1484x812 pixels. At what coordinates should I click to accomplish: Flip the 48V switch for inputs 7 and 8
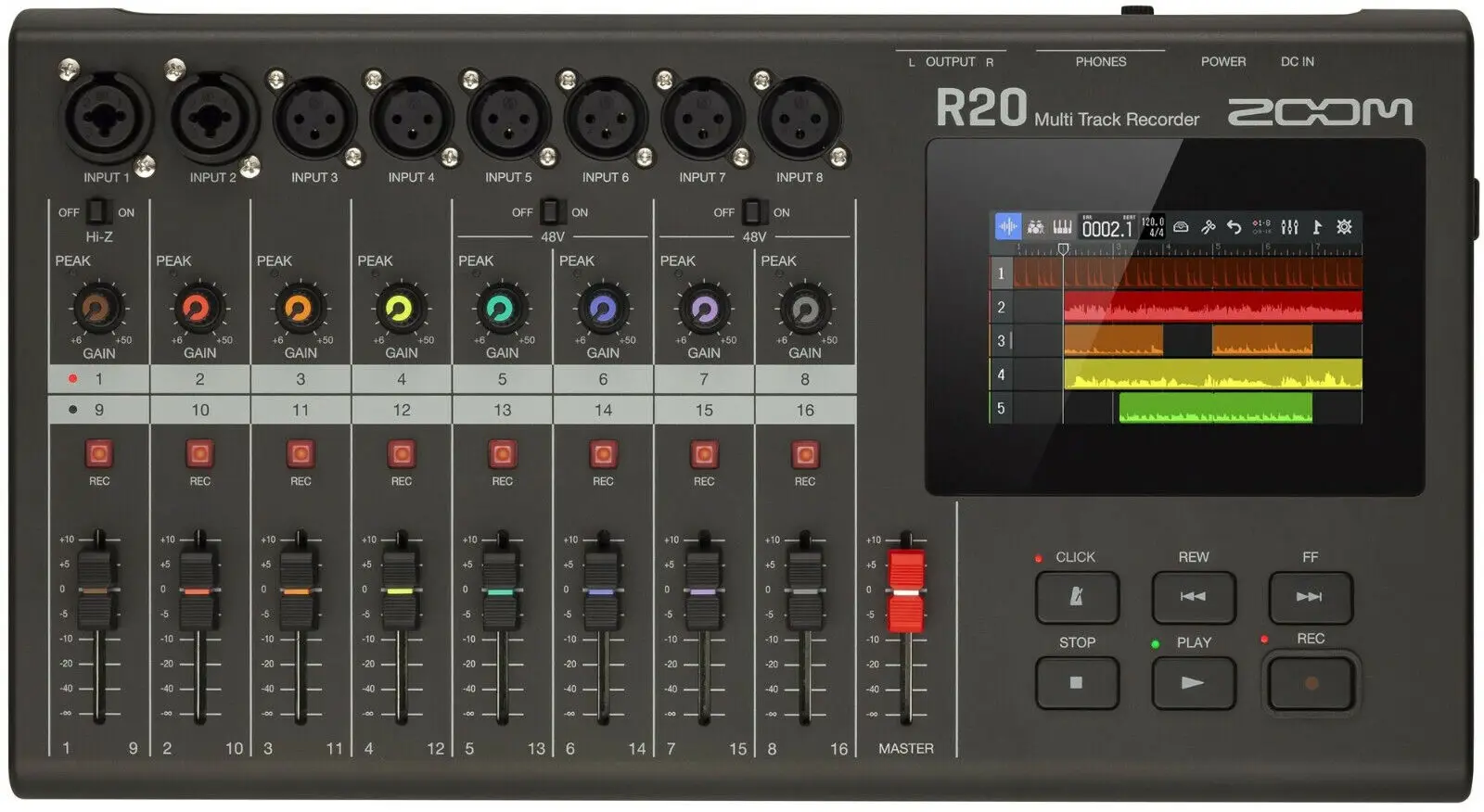point(753,212)
